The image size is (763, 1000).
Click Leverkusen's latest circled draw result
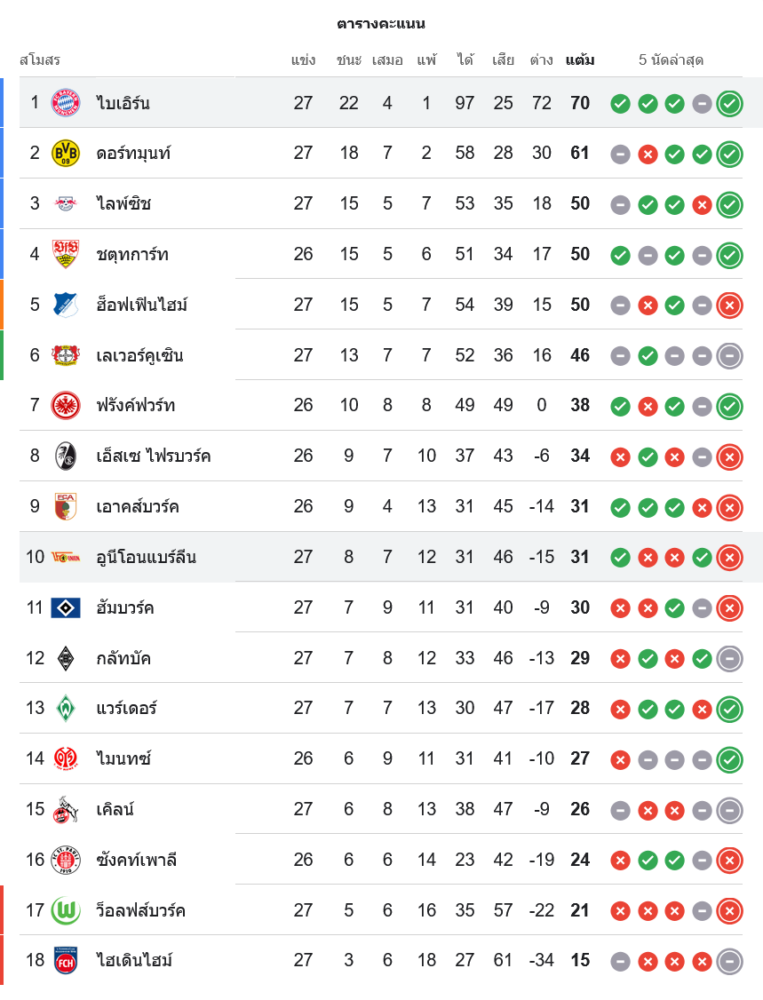(730, 355)
